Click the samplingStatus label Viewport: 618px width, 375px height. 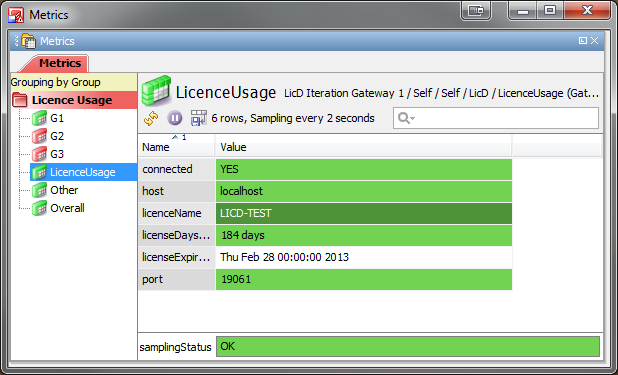(x=175, y=347)
